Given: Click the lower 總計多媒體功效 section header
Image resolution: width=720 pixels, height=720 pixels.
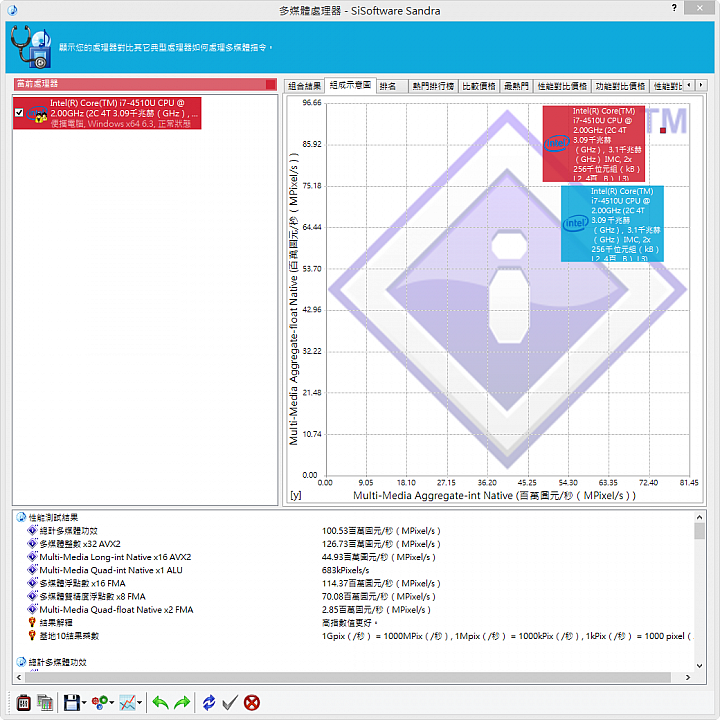Looking at the screenshot, I should pyautogui.click(x=51, y=662).
